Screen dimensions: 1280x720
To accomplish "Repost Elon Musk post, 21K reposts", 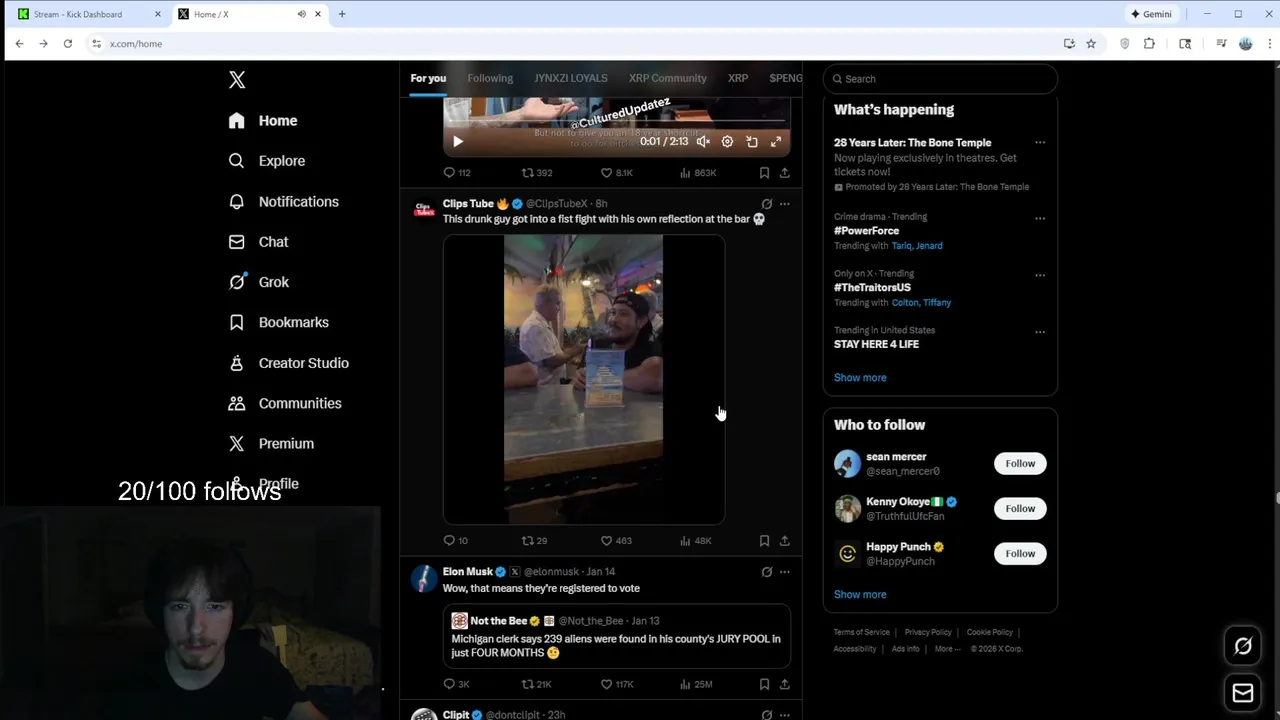I will point(536,684).
